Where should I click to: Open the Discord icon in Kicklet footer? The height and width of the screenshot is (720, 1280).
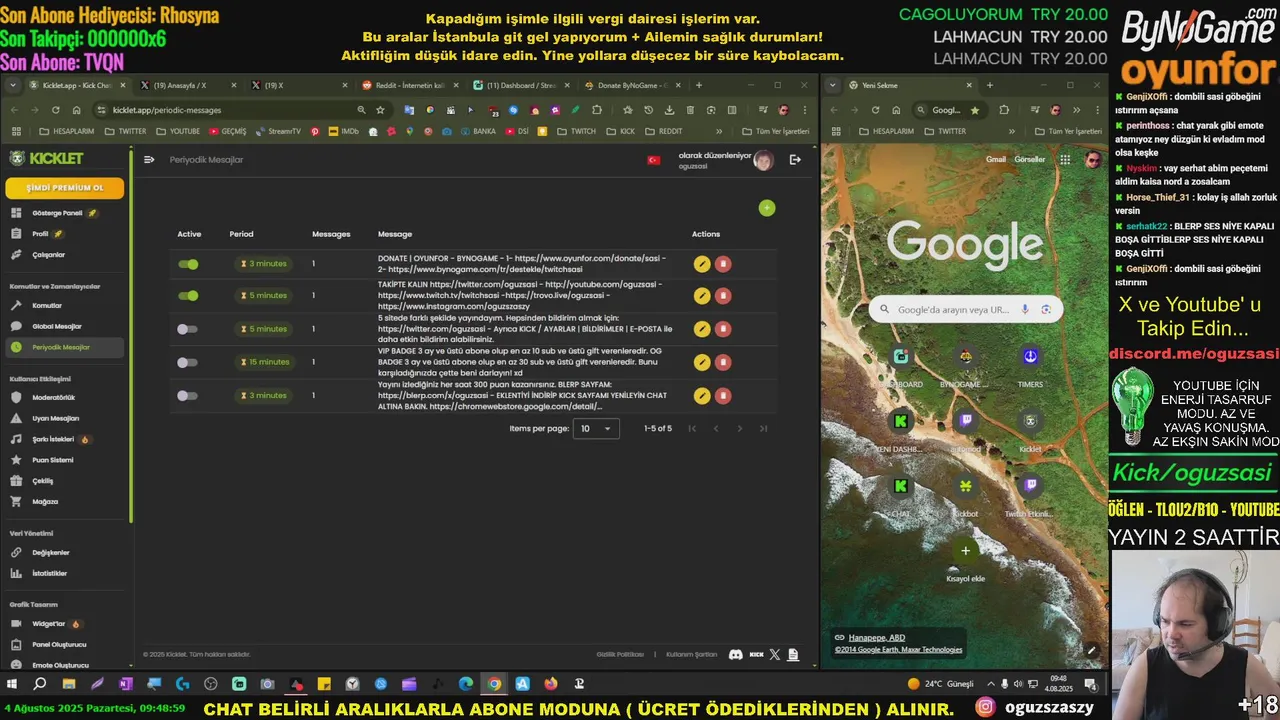pos(736,655)
